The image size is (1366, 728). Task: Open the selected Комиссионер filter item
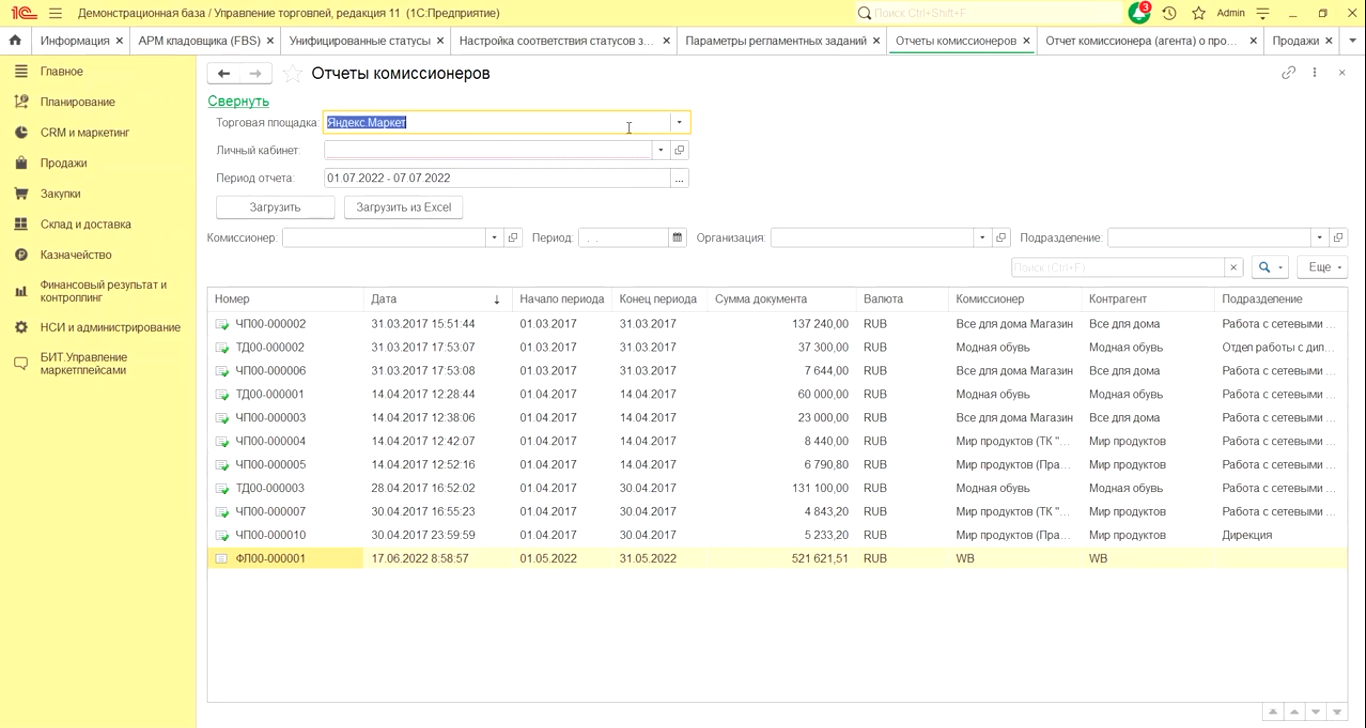[513, 238]
